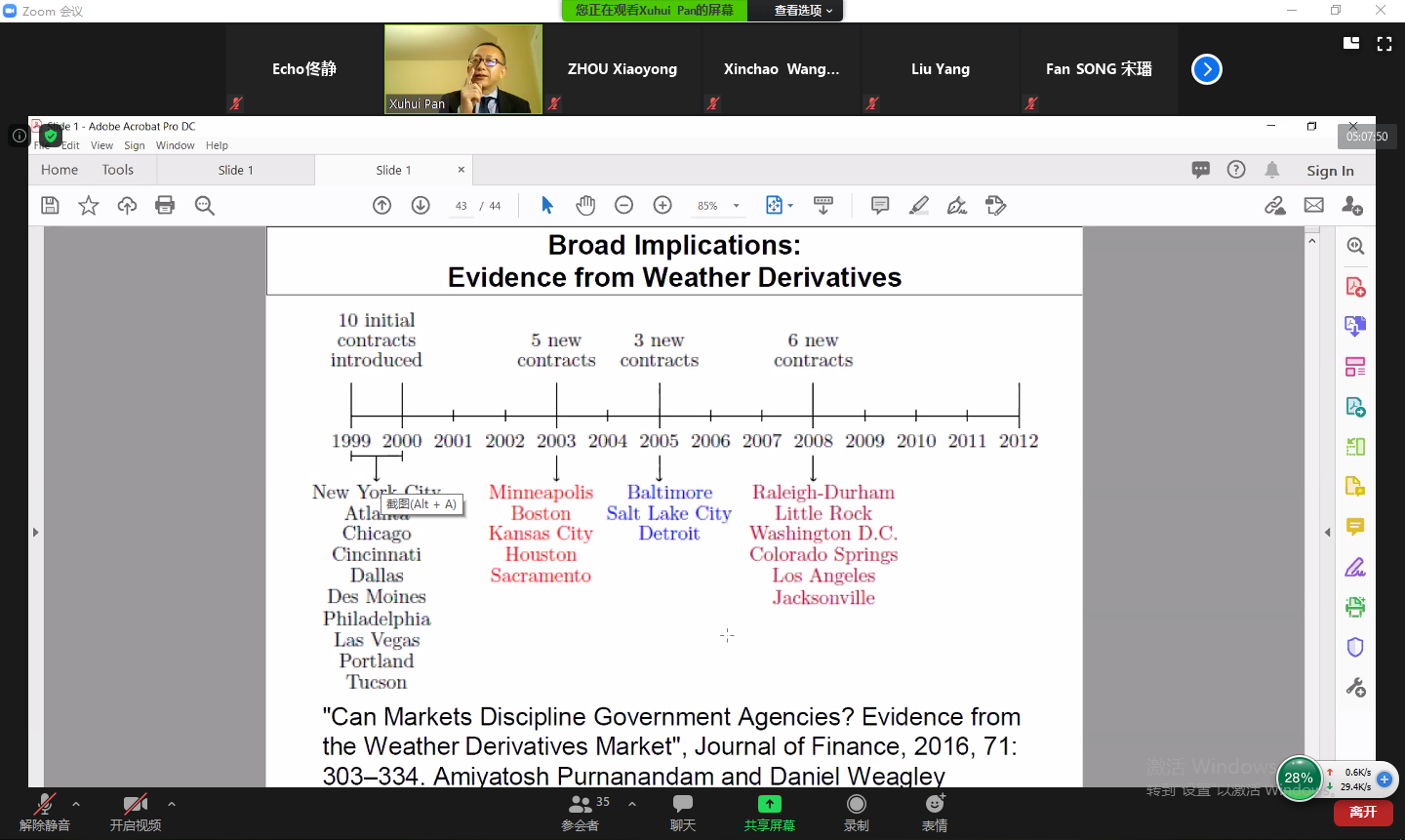Click the Sign In link
The image size is (1405, 840).
pyautogui.click(x=1330, y=171)
